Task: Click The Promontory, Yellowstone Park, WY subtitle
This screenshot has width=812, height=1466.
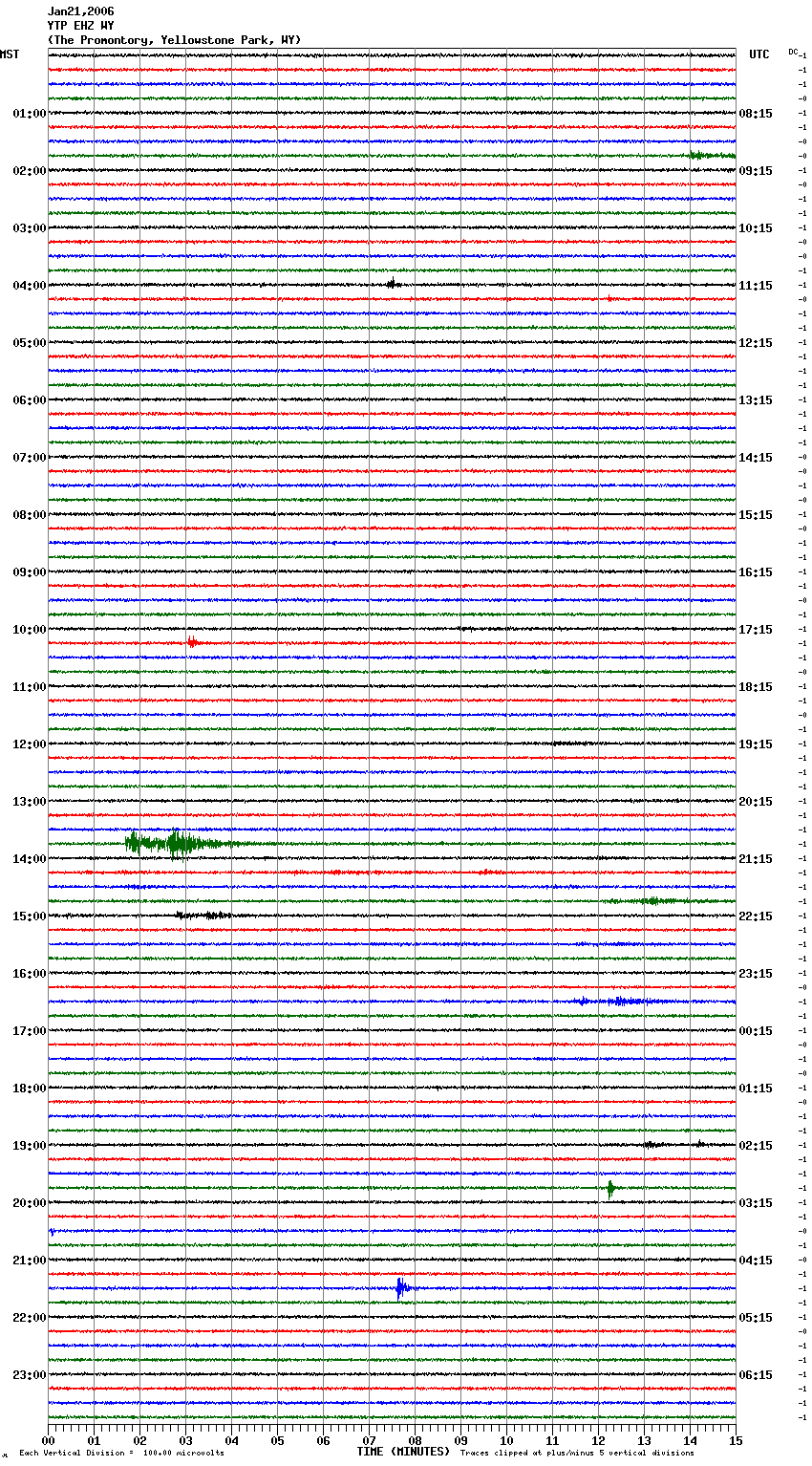Action: click(x=174, y=40)
